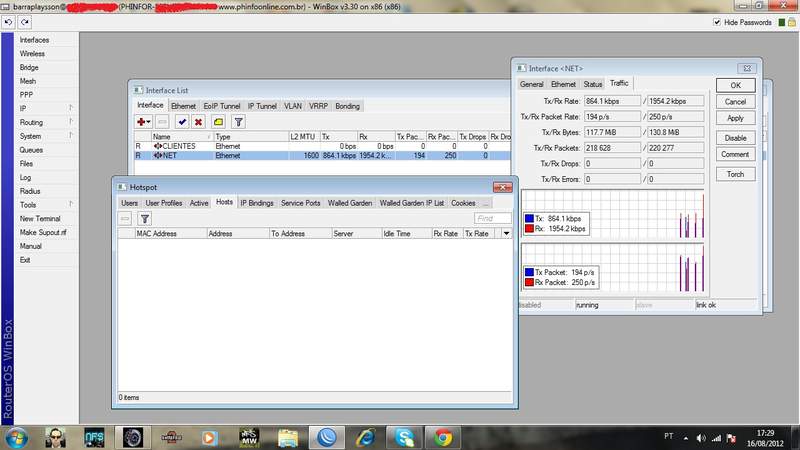800x450 pixels.
Task: Click the remove (minus) button in Hotspot window
Action: (125, 219)
